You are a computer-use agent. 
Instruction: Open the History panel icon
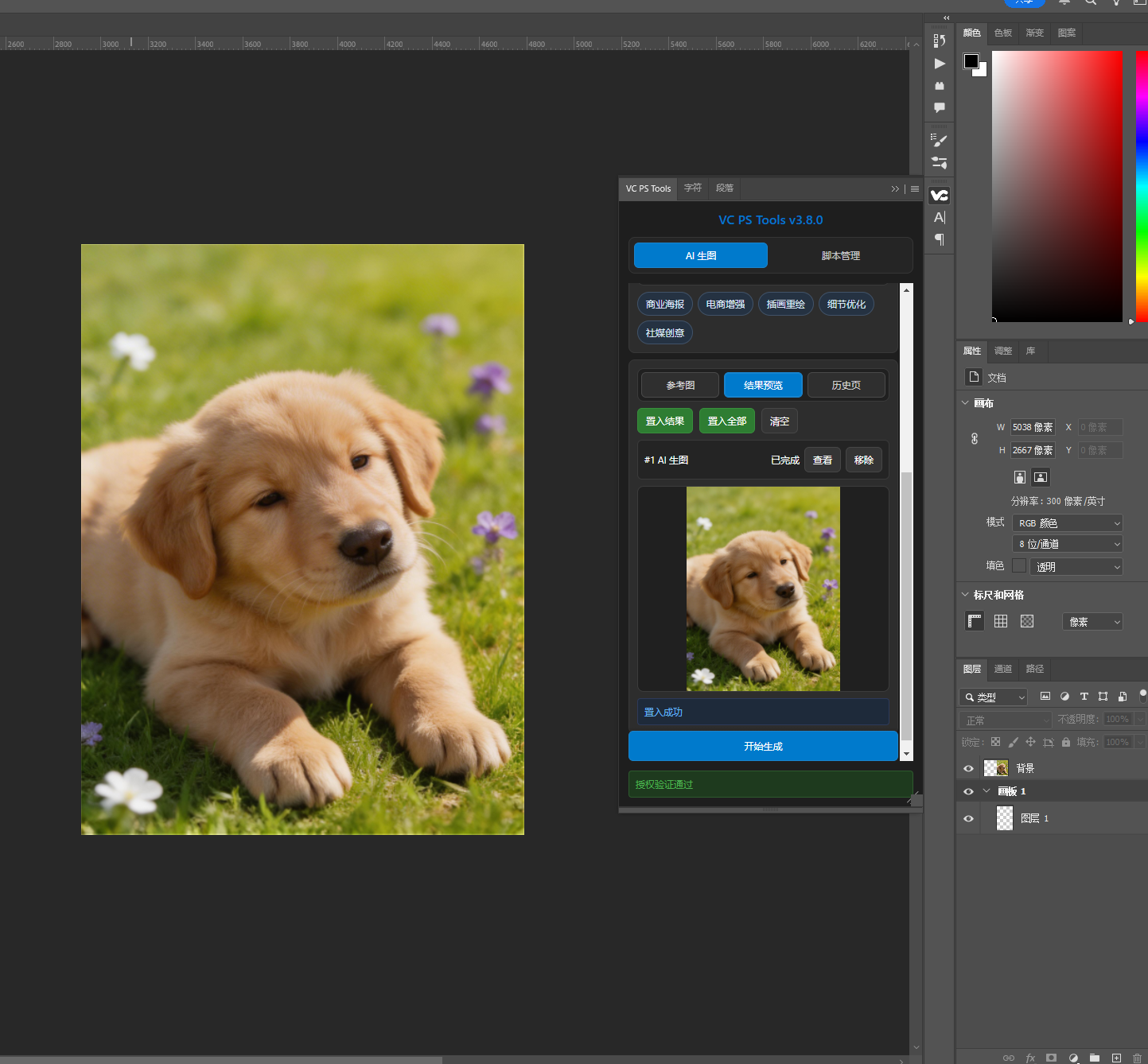coord(940,41)
